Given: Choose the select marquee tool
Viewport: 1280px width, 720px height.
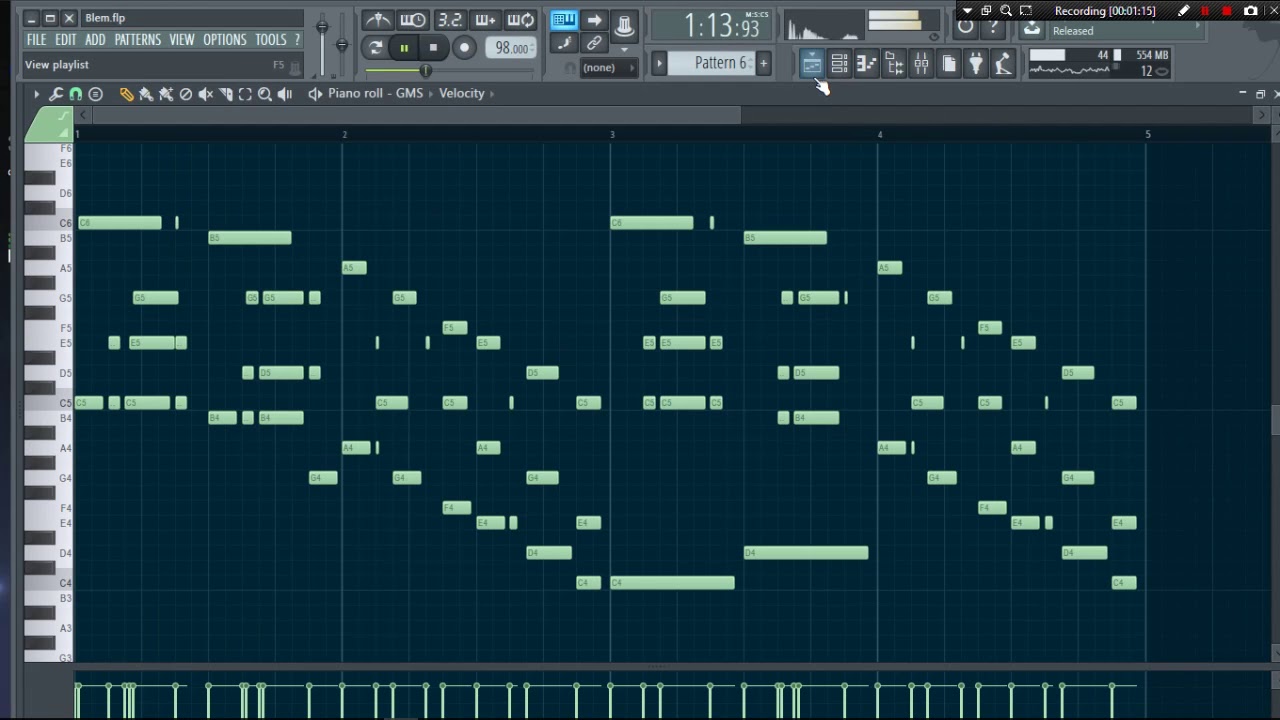Looking at the screenshot, I should [x=245, y=94].
